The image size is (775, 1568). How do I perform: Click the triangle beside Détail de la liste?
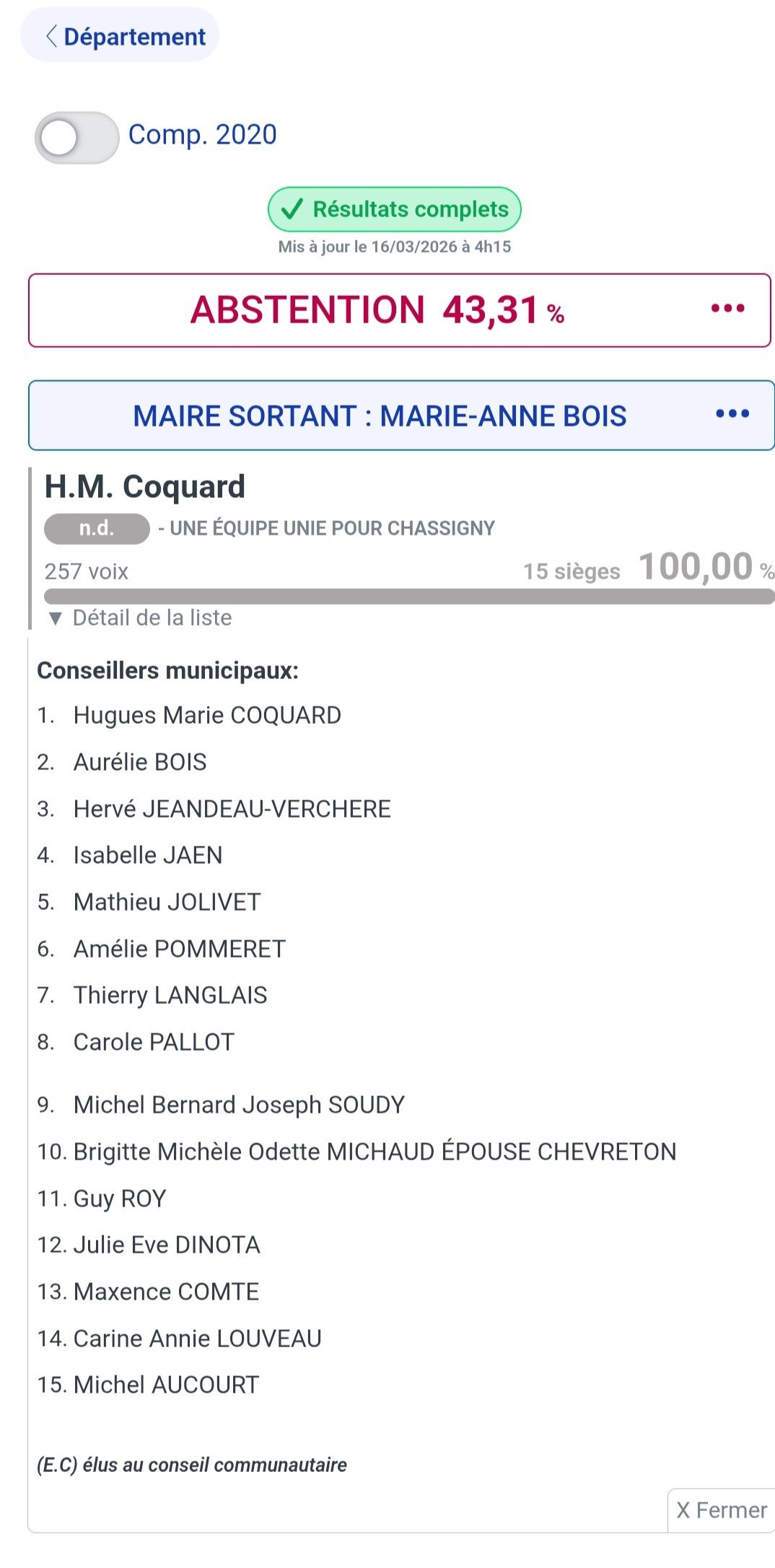56,618
